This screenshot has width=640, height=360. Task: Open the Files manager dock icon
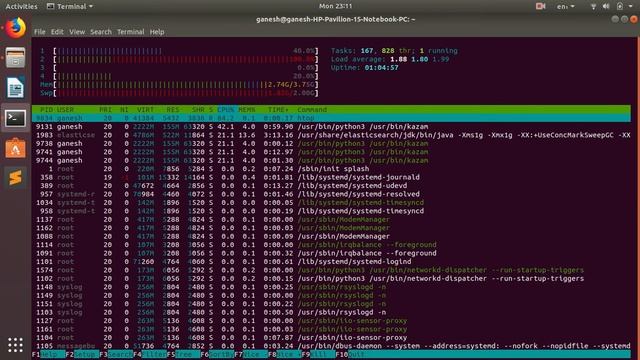click(16, 58)
